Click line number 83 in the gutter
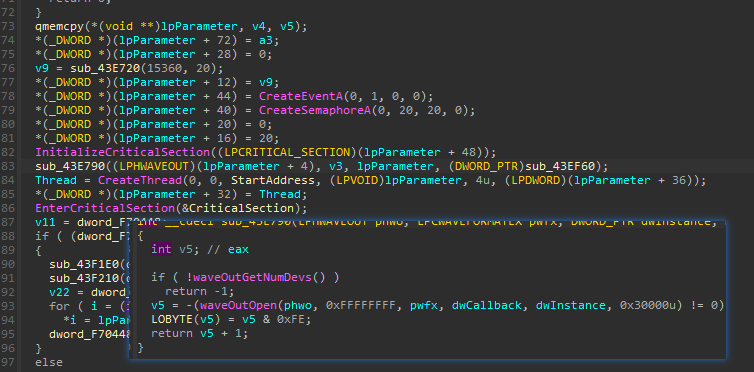The width and height of the screenshot is (754, 372). pyautogui.click(x=9, y=166)
